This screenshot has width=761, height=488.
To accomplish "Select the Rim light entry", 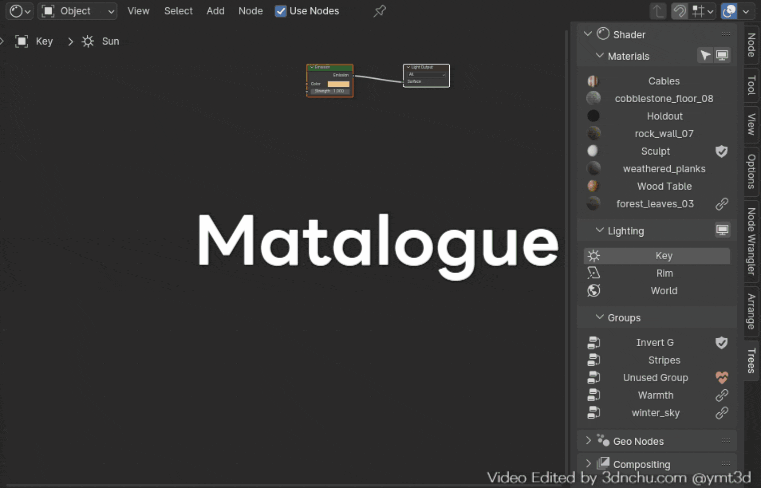I will pyautogui.click(x=657, y=273).
